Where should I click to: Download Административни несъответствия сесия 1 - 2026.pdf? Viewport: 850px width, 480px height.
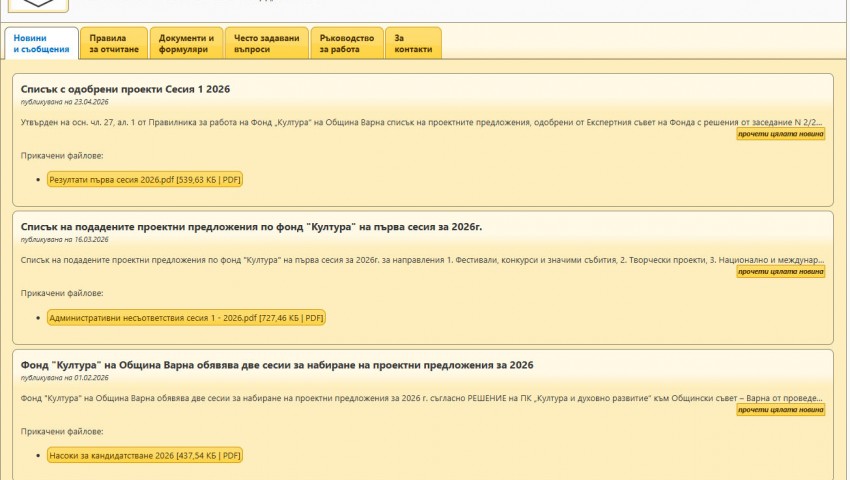186,318
